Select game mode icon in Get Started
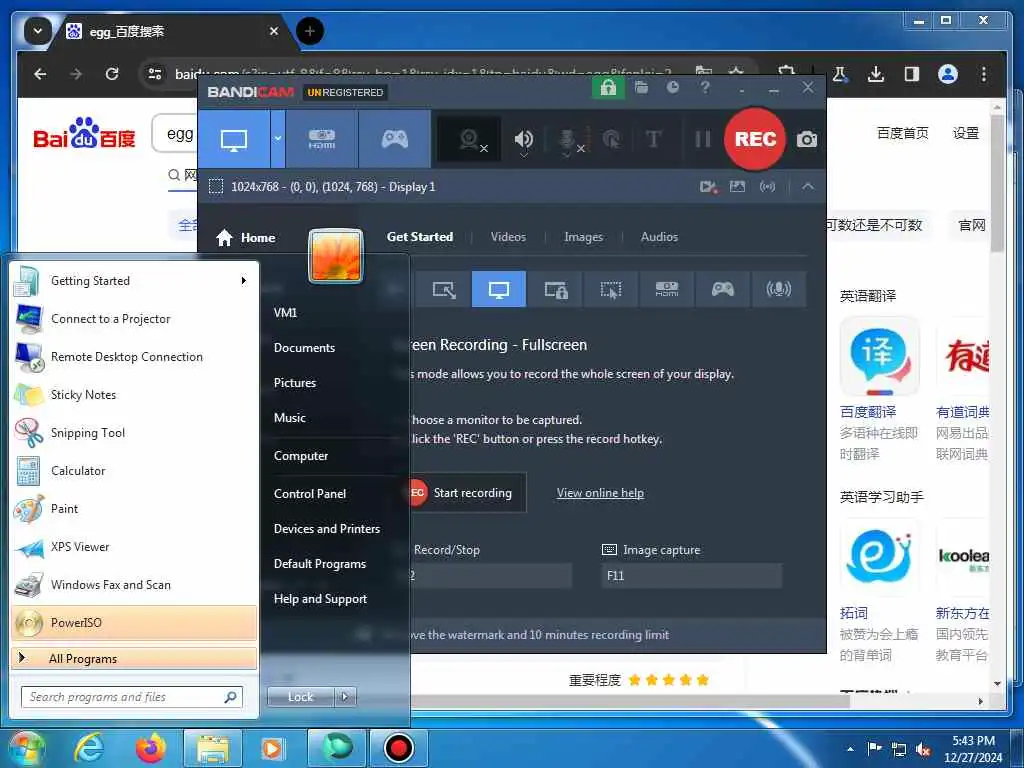The width and height of the screenshot is (1024, 768). [722, 289]
